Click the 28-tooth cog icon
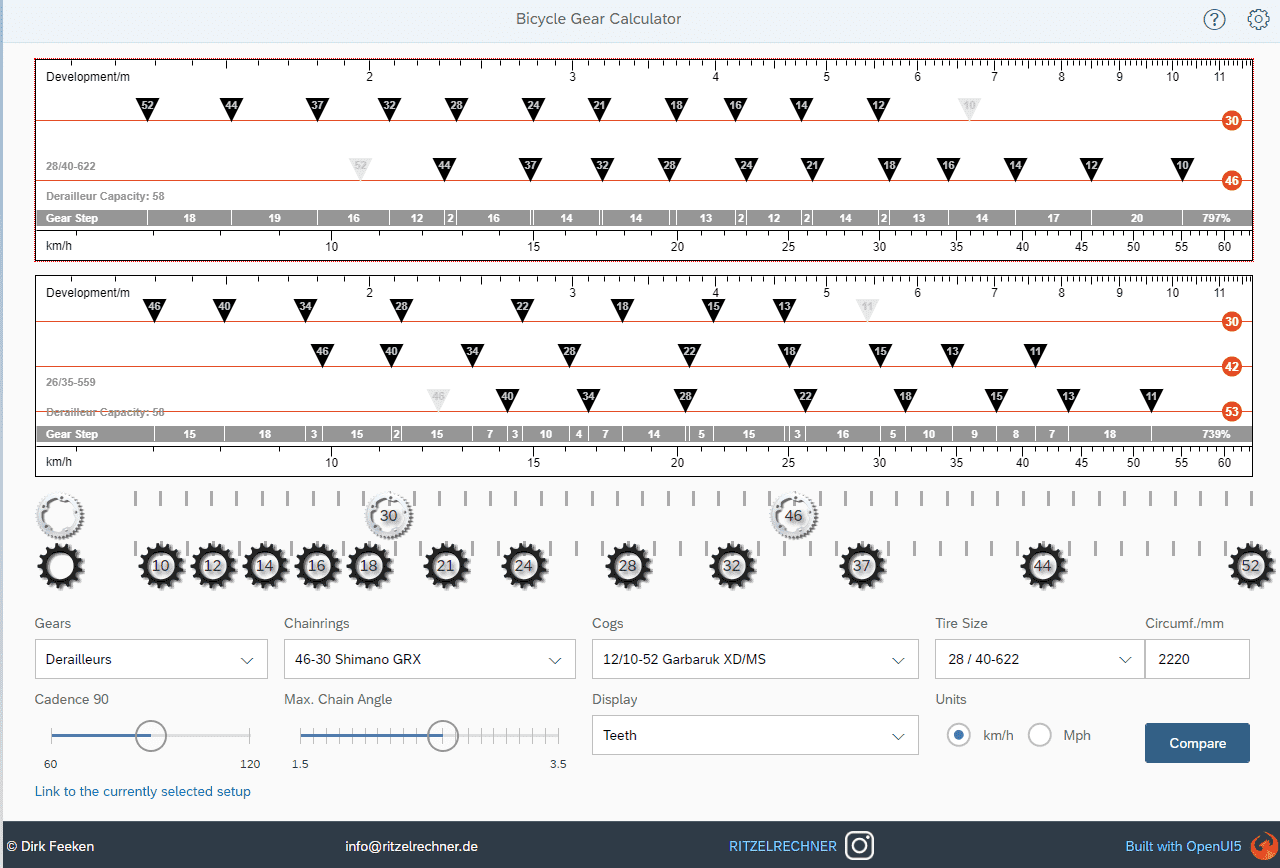Screen dimensions: 1280x868 [627, 566]
